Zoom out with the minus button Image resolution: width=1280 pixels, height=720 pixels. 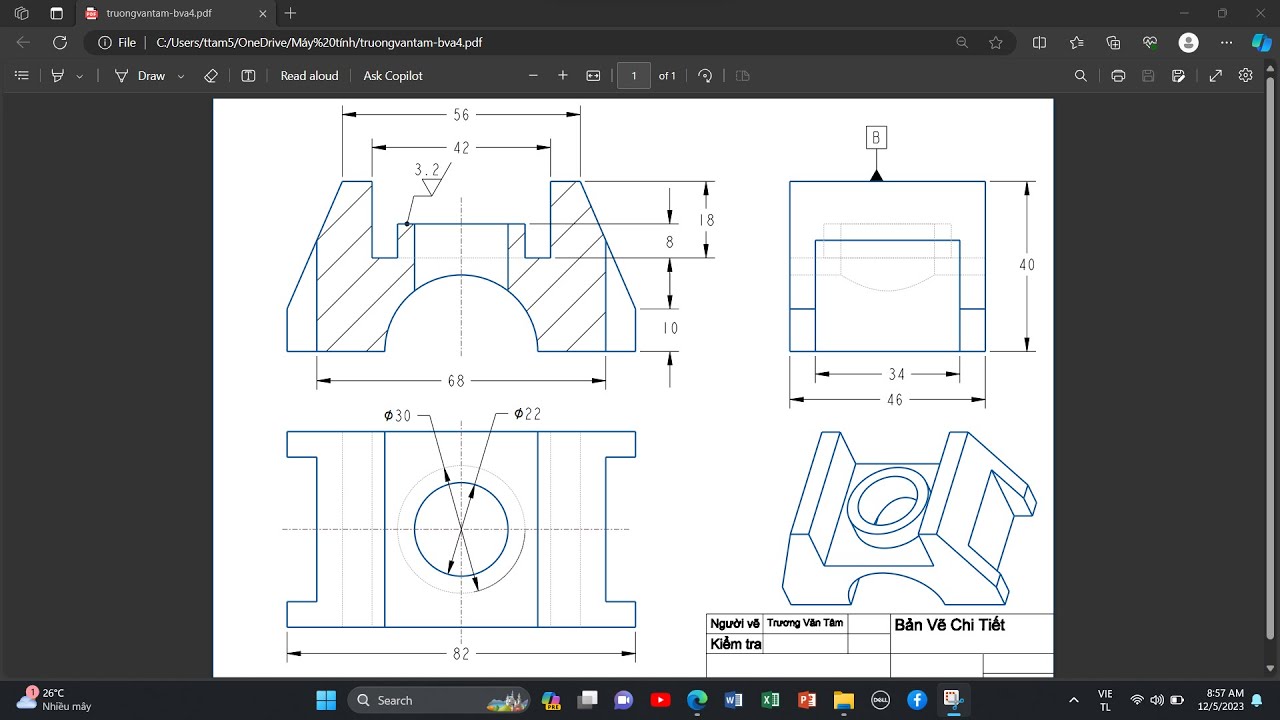(533, 76)
